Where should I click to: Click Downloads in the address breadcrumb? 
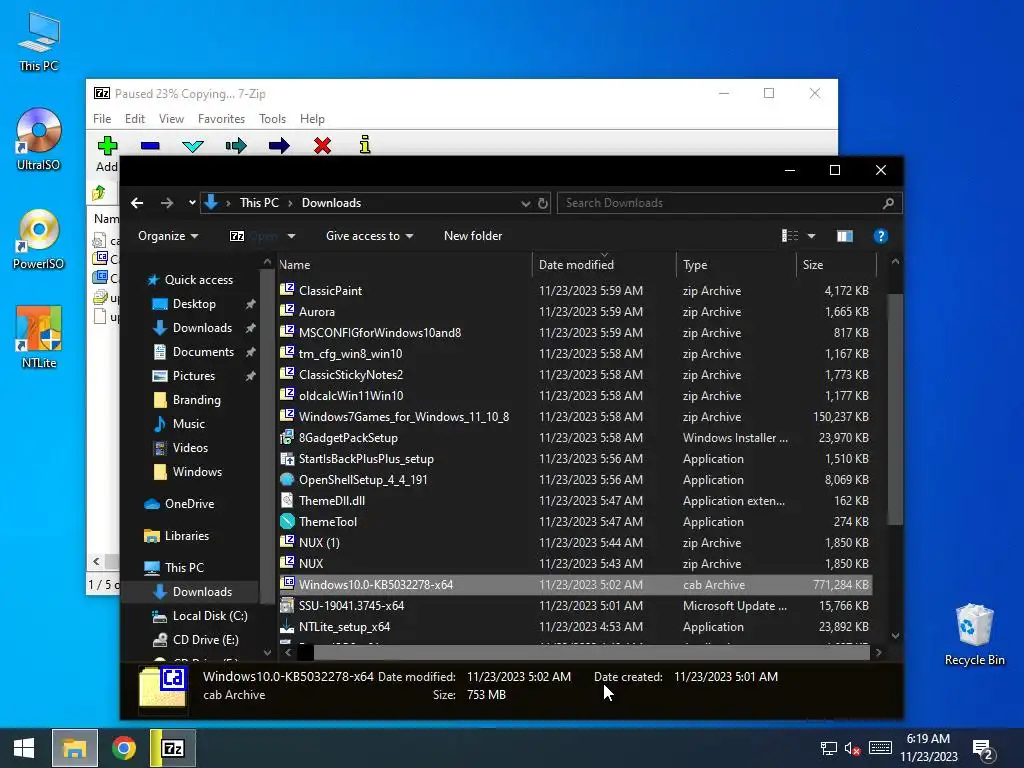[331, 203]
